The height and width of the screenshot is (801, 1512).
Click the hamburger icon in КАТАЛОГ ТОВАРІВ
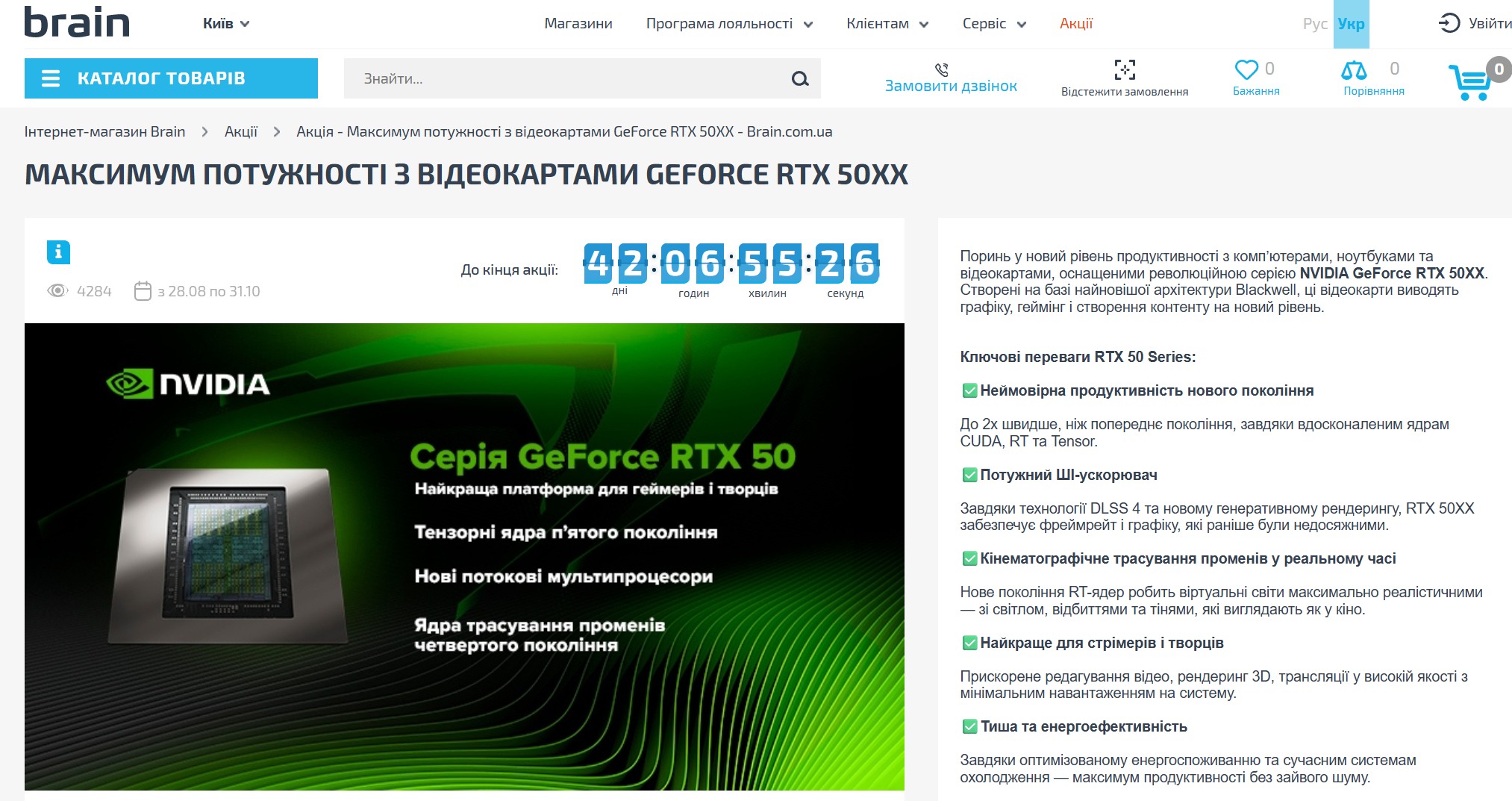click(51, 78)
